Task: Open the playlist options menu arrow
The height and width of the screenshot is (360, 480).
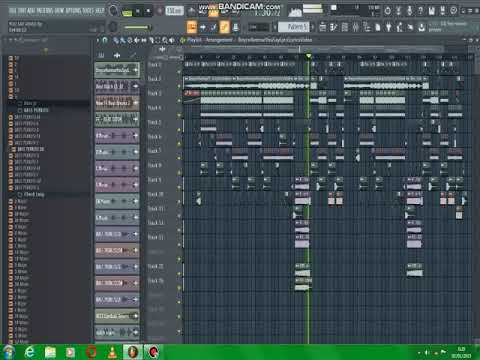Action: (x=98, y=40)
